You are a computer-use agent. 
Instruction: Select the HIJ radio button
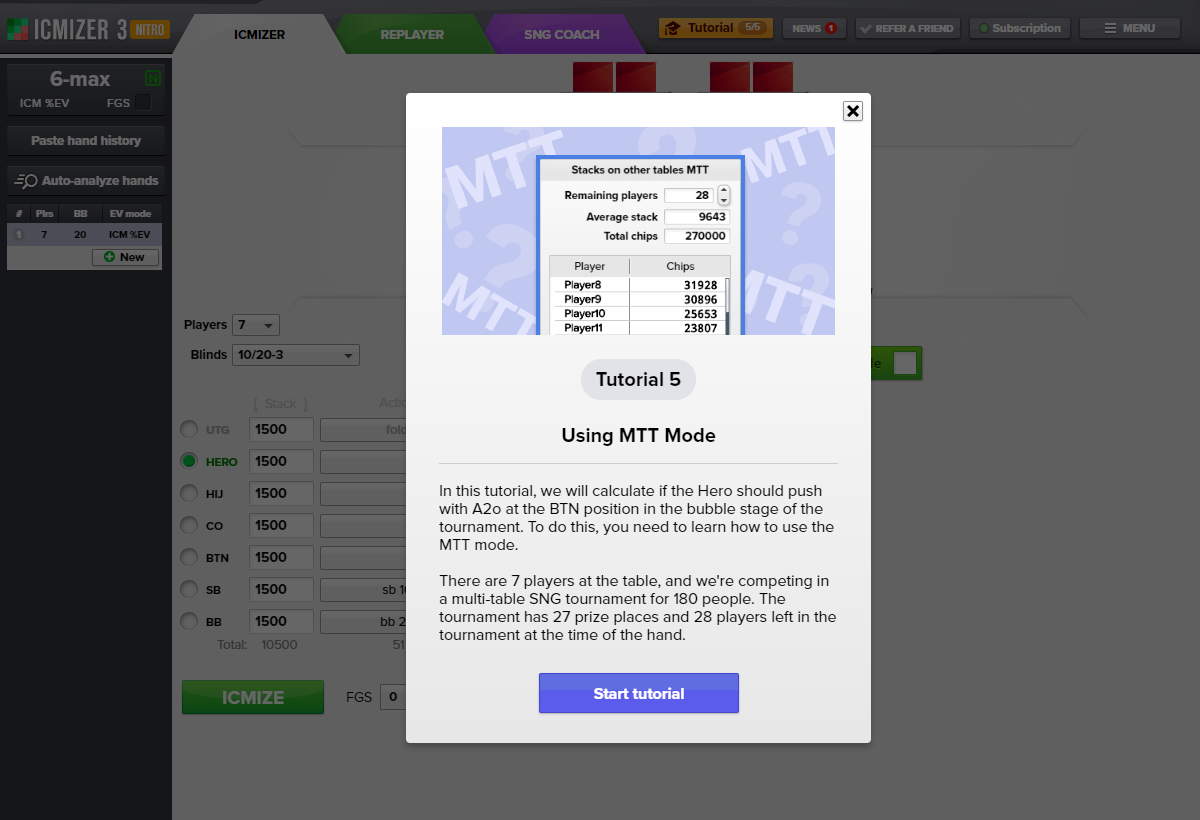tap(189, 493)
